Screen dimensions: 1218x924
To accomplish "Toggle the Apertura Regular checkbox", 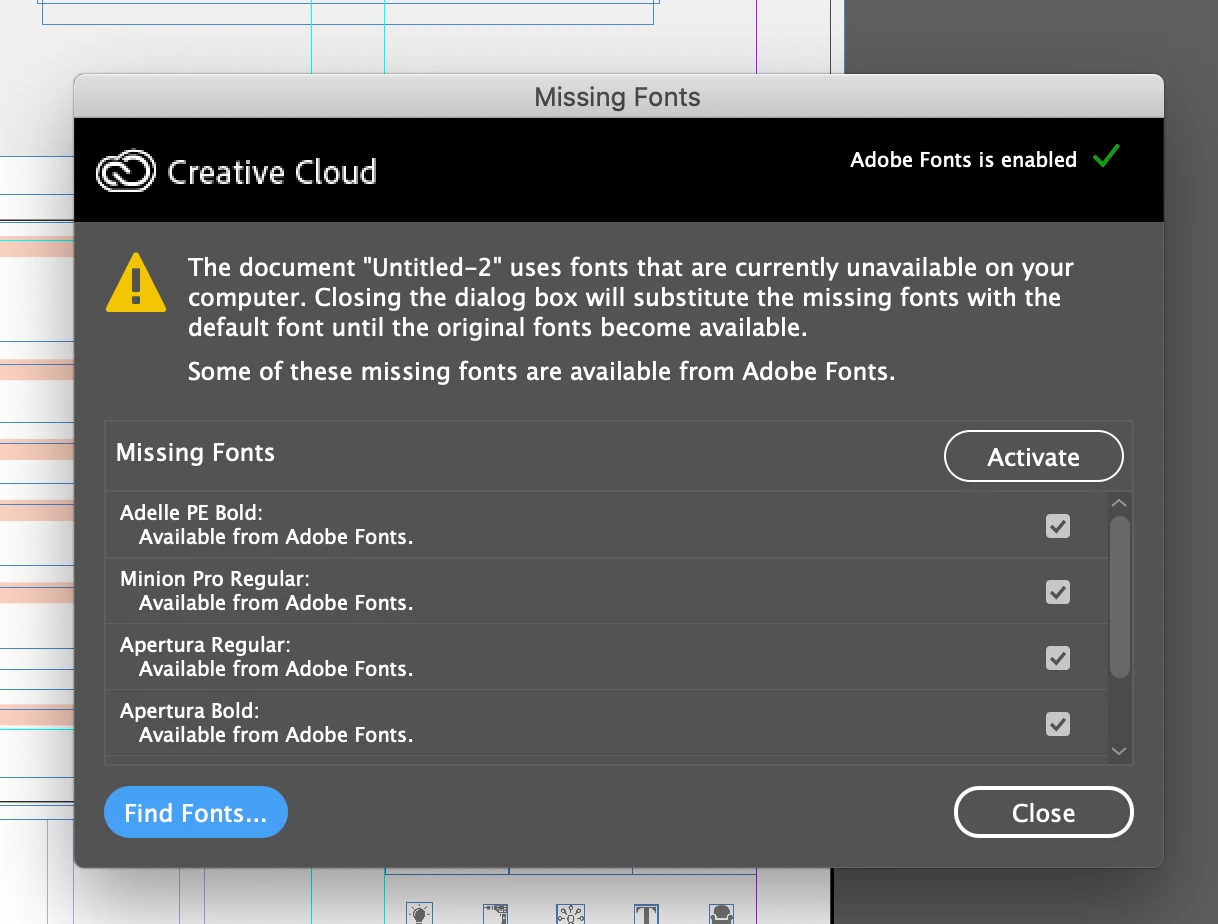I will click(1058, 658).
